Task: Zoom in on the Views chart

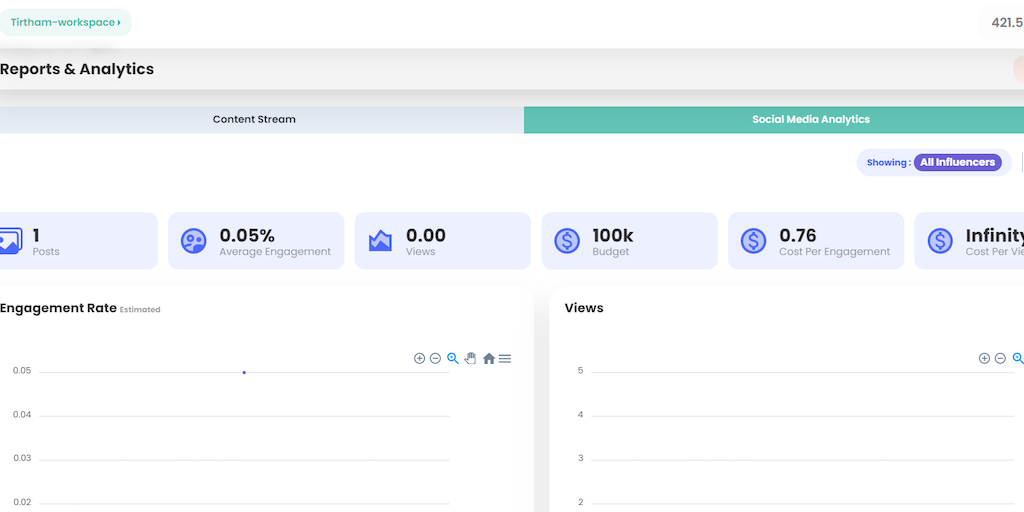Action: (x=984, y=358)
